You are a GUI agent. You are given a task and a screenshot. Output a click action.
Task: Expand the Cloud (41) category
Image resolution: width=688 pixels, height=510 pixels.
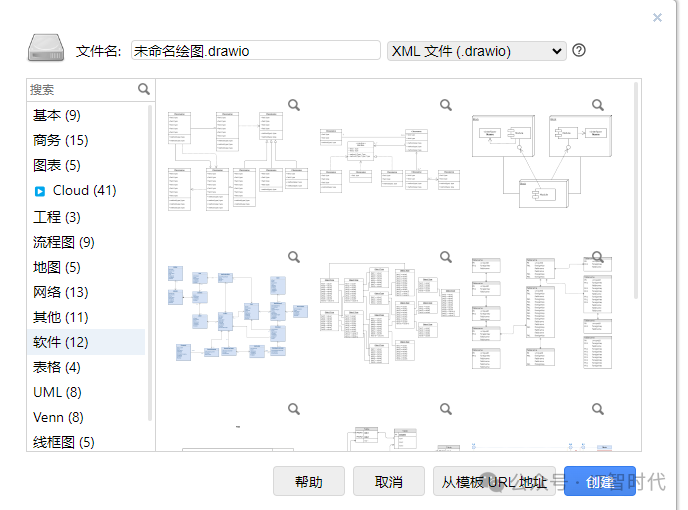(84, 190)
